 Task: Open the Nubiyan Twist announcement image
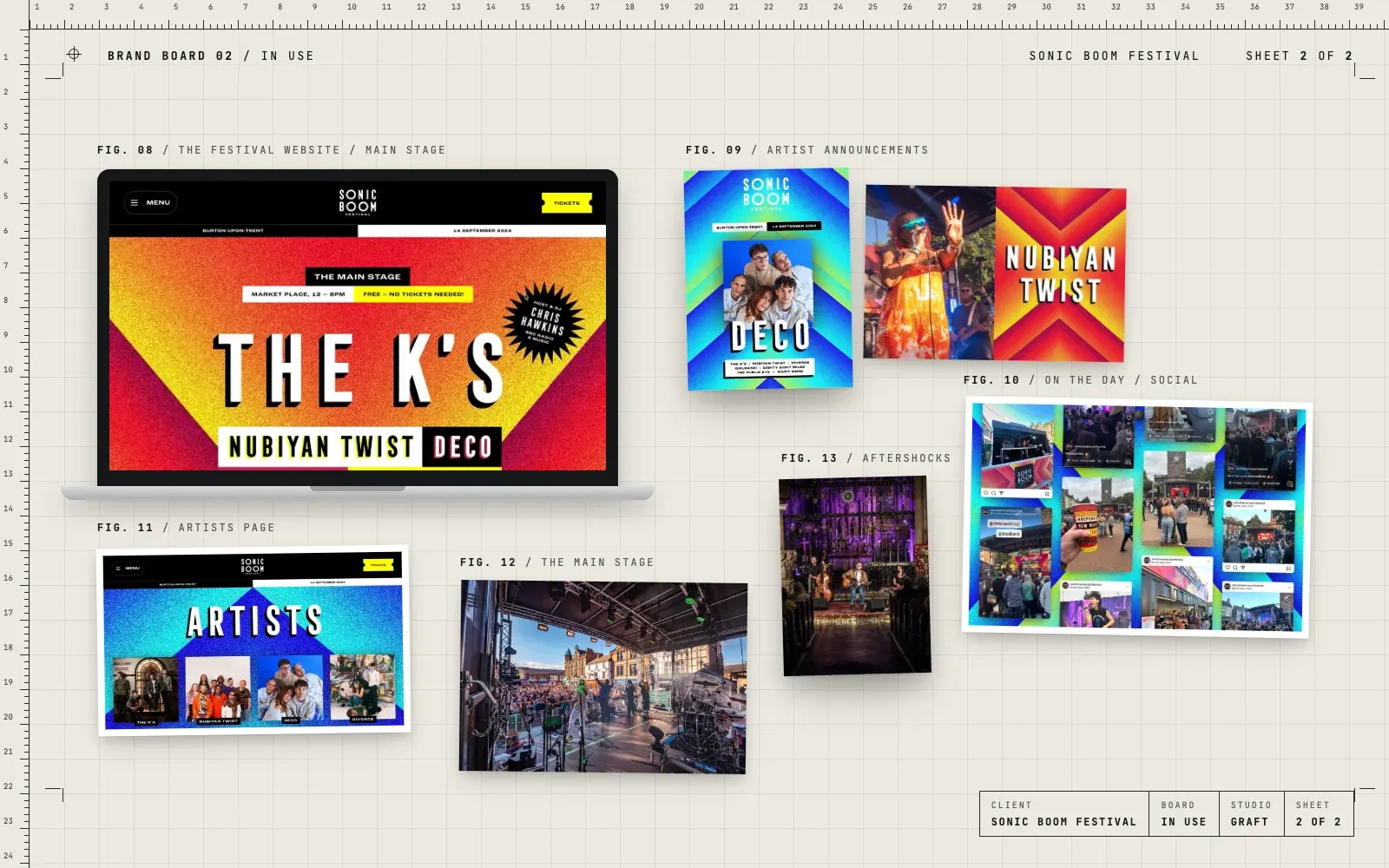[x=995, y=273]
